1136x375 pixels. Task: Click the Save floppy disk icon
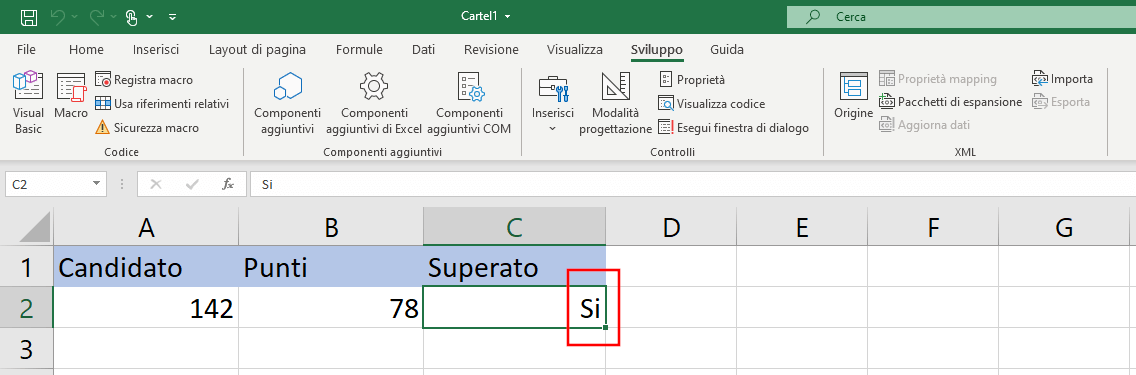click(29, 17)
